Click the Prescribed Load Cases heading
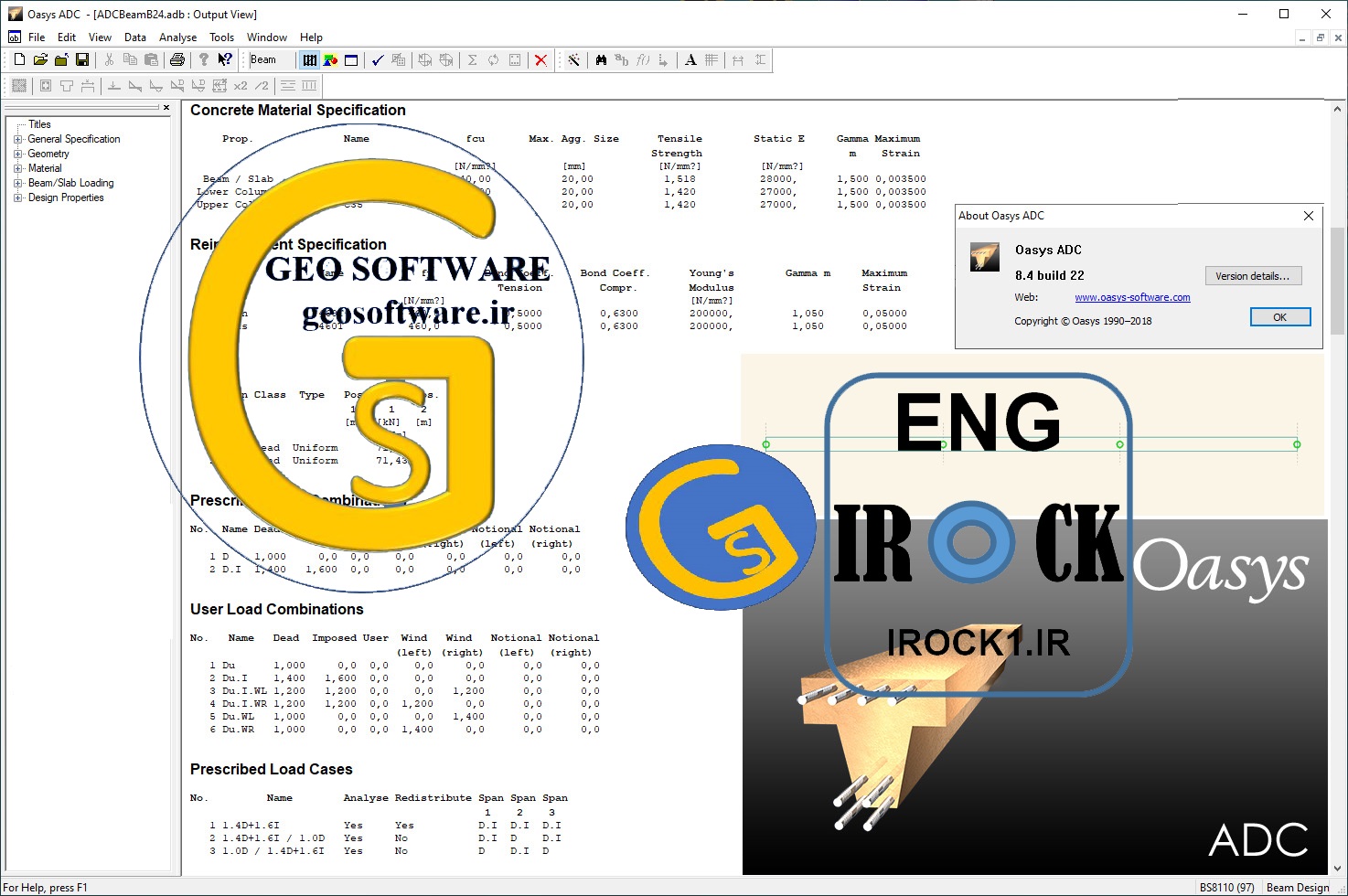Viewport: 1348px width, 896px height. tap(272, 769)
